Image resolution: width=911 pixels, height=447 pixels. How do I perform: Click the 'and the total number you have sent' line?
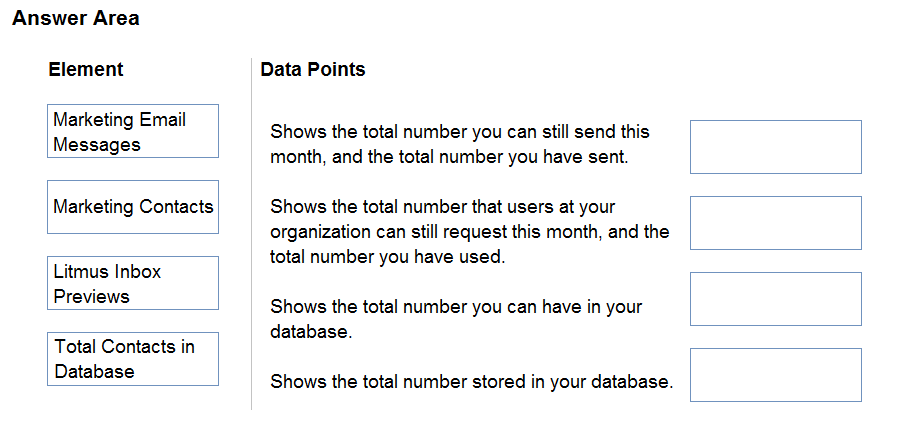[x=450, y=157]
